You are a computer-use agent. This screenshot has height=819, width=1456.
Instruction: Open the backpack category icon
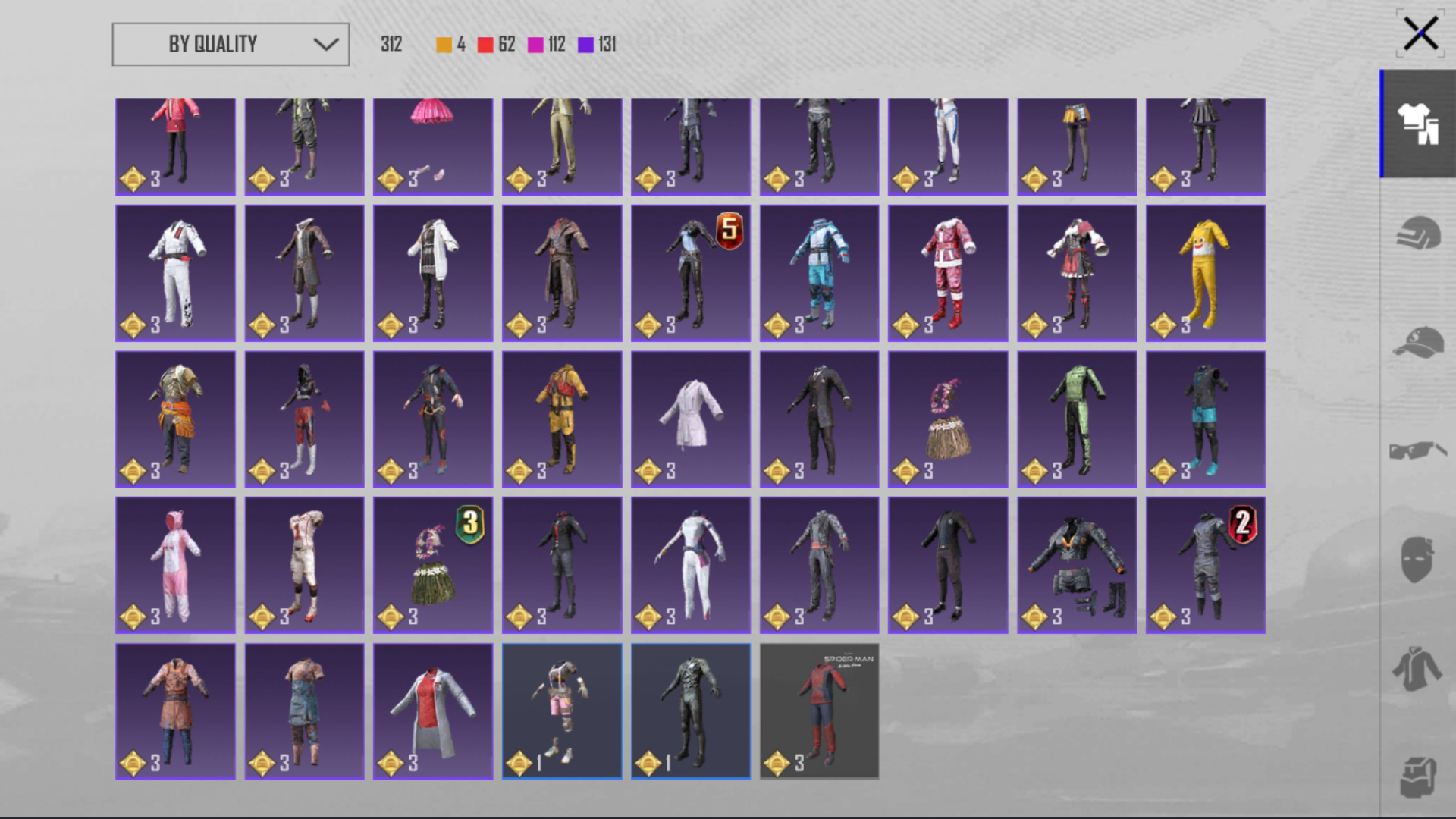1418,777
